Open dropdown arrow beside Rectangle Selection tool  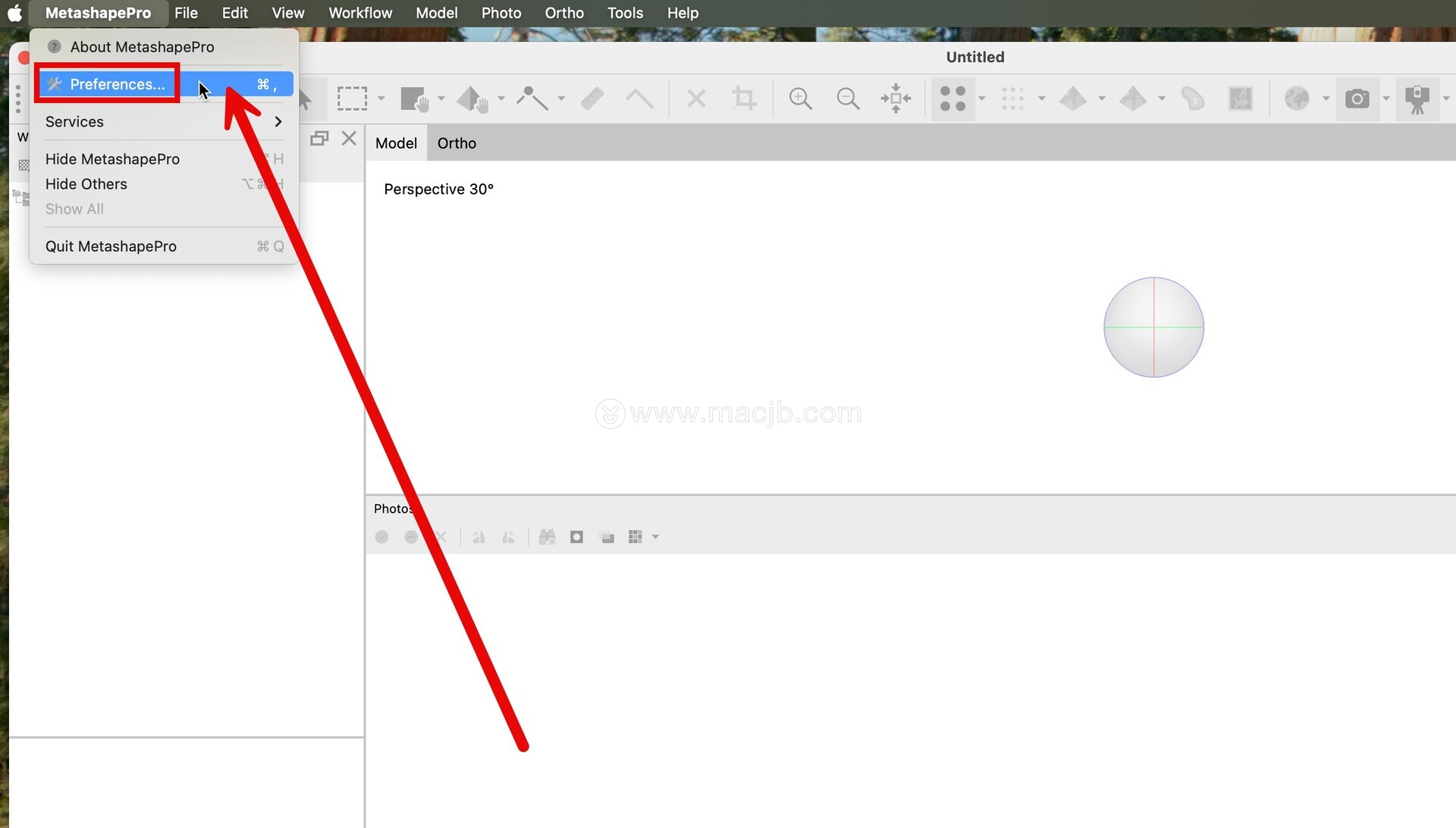[x=381, y=99]
